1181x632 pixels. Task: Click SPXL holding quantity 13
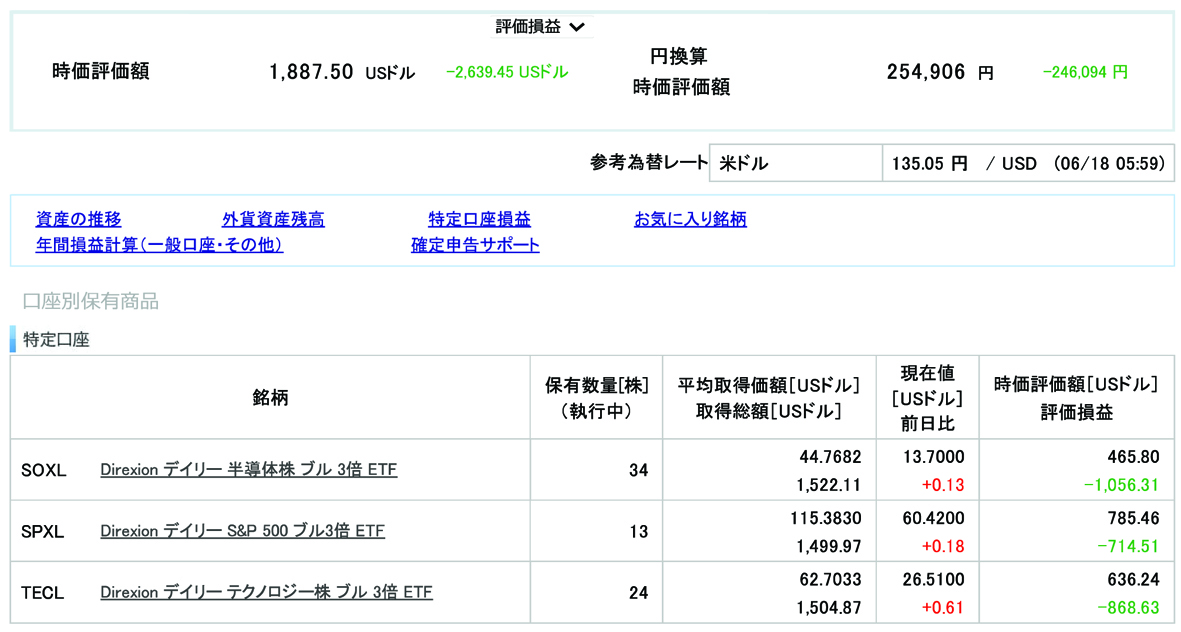(x=639, y=532)
